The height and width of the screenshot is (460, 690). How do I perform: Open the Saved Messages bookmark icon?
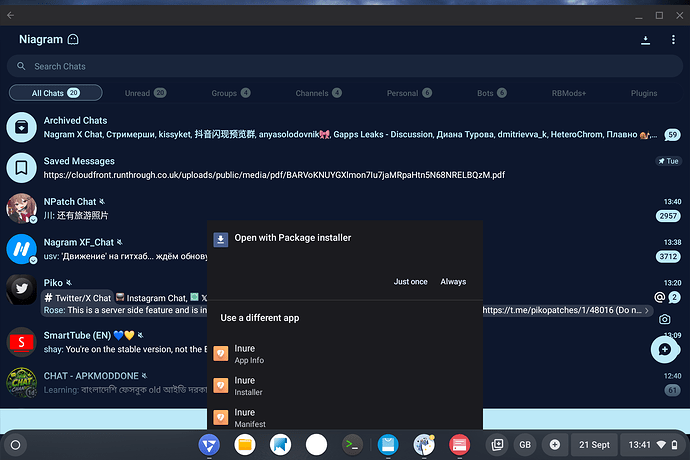coord(21,168)
